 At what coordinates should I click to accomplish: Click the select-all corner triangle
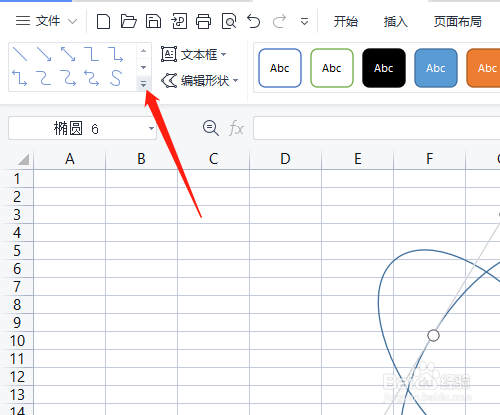[23, 159]
